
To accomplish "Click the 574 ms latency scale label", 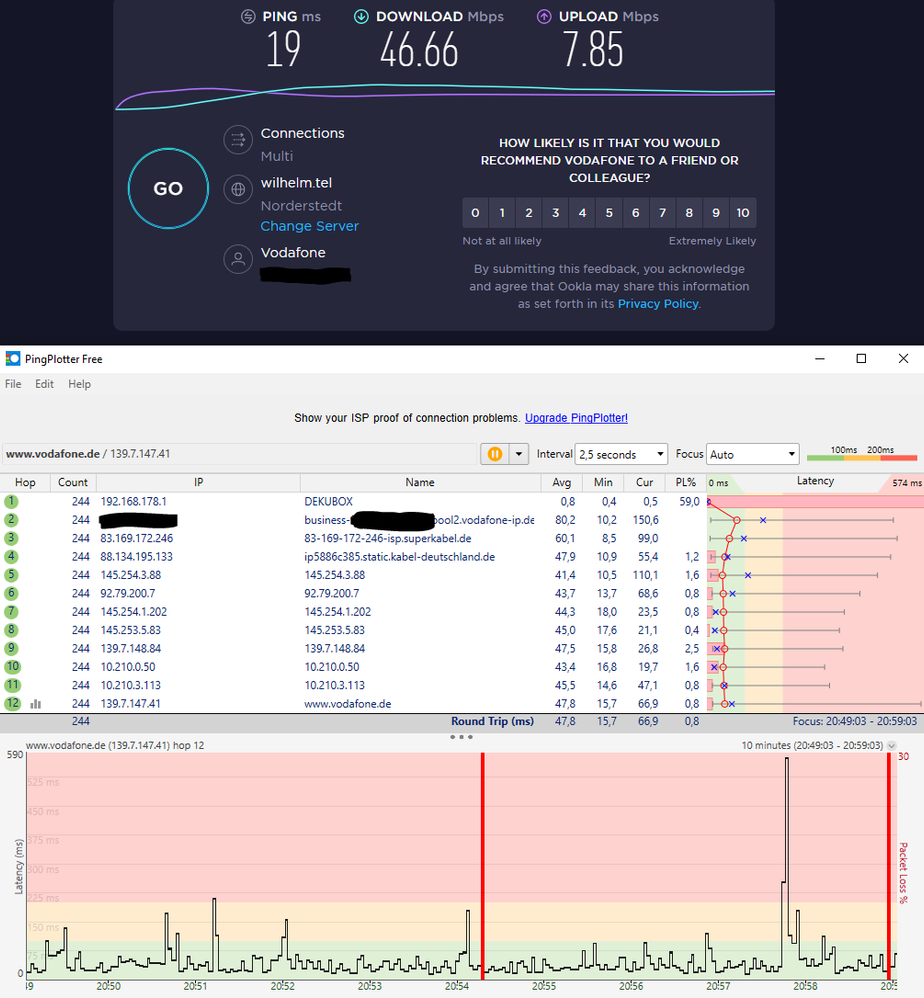I will pos(906,483).
